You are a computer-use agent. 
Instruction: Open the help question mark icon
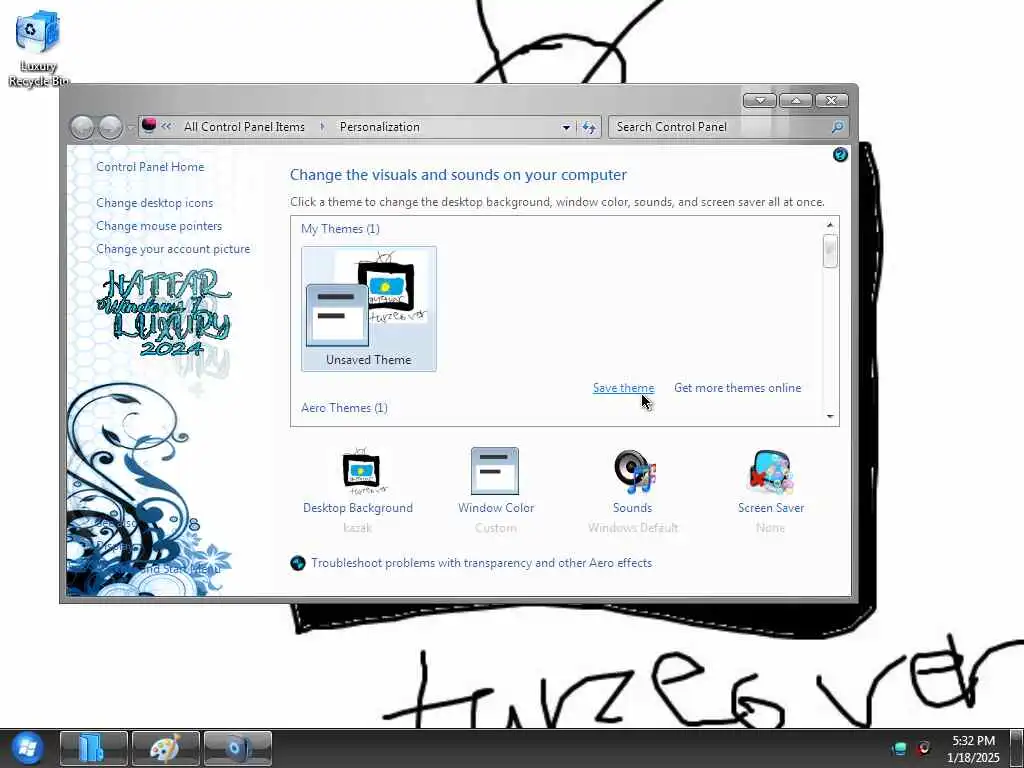click(x=840, y=155)
